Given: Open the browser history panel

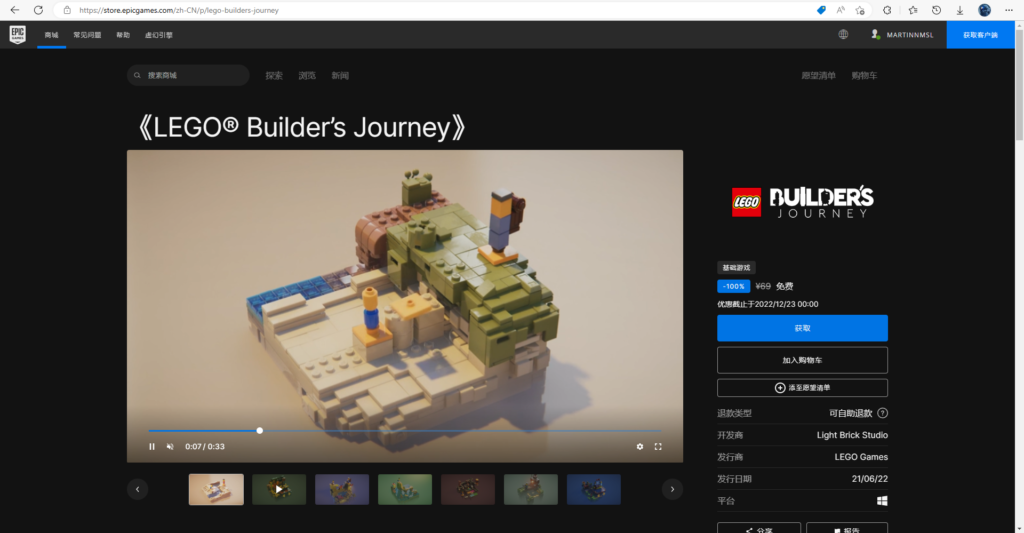Looking at the screenshot, I should pos(936,10).
